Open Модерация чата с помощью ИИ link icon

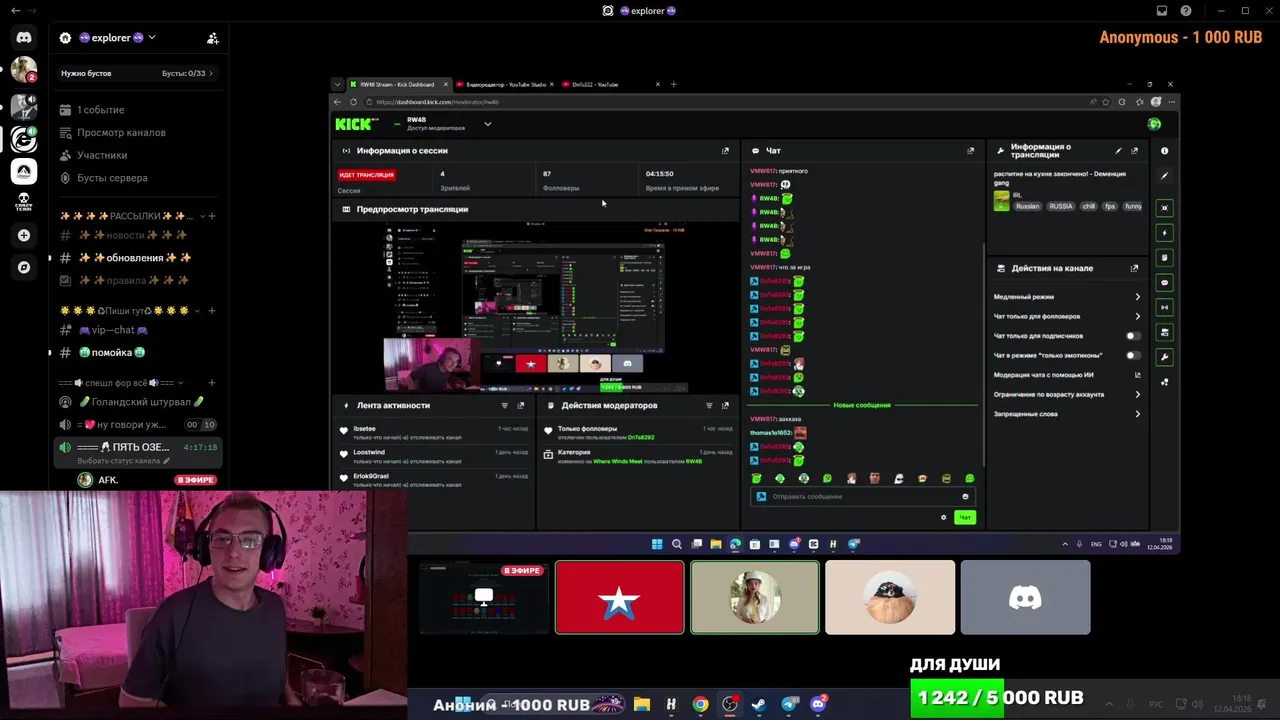tap(1137, 375)
